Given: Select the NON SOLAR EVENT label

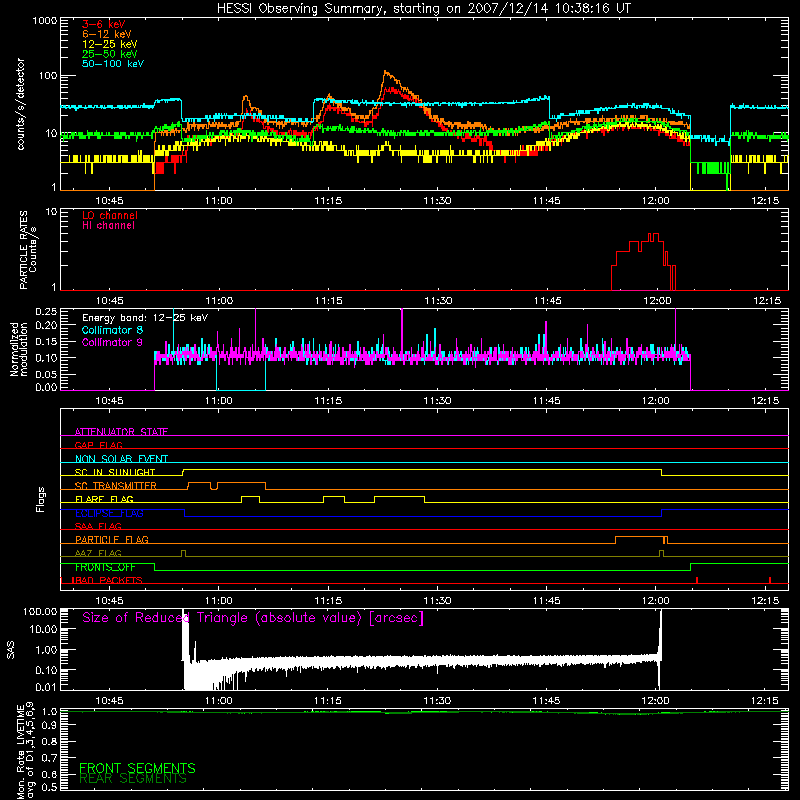Looking at the screenshot, I should pyautogui.click(x=121, y=459).
